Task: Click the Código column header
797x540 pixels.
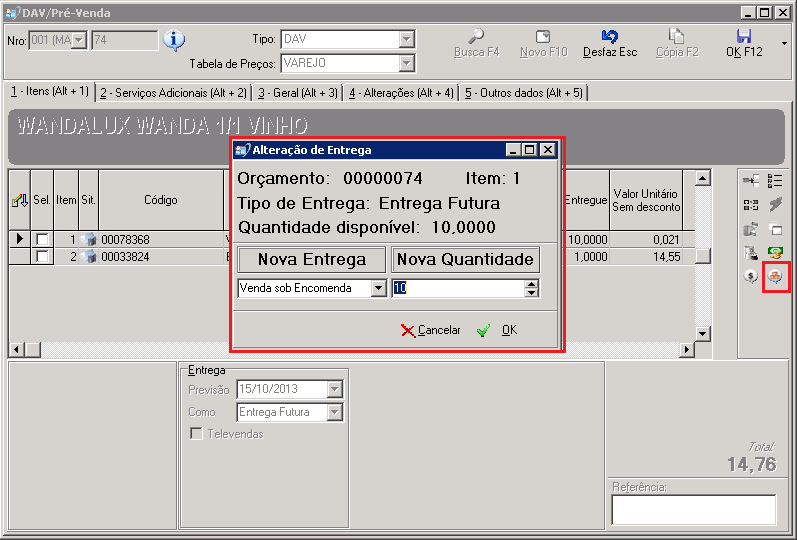Action: (x=161, y=200)
